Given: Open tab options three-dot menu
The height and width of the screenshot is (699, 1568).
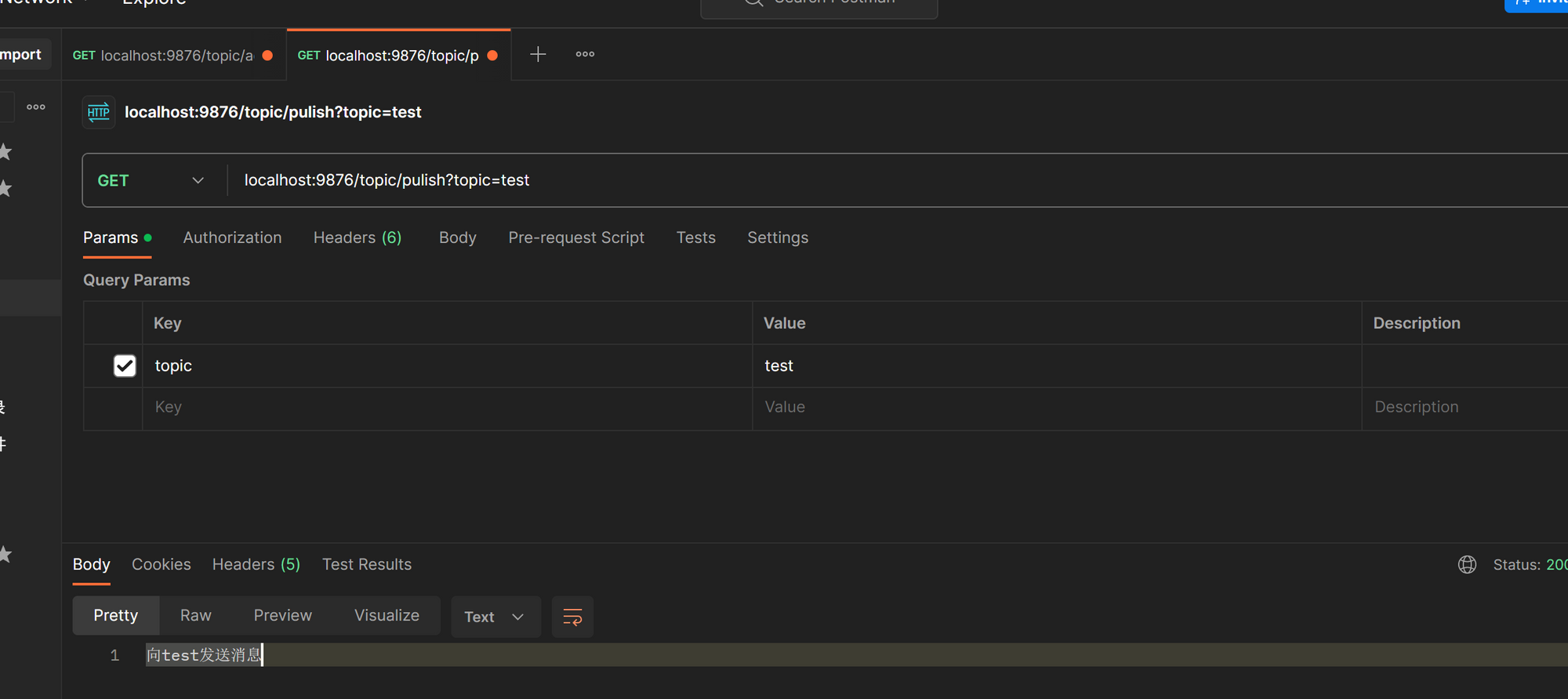Looking at the screenshot, I should 585,54.
